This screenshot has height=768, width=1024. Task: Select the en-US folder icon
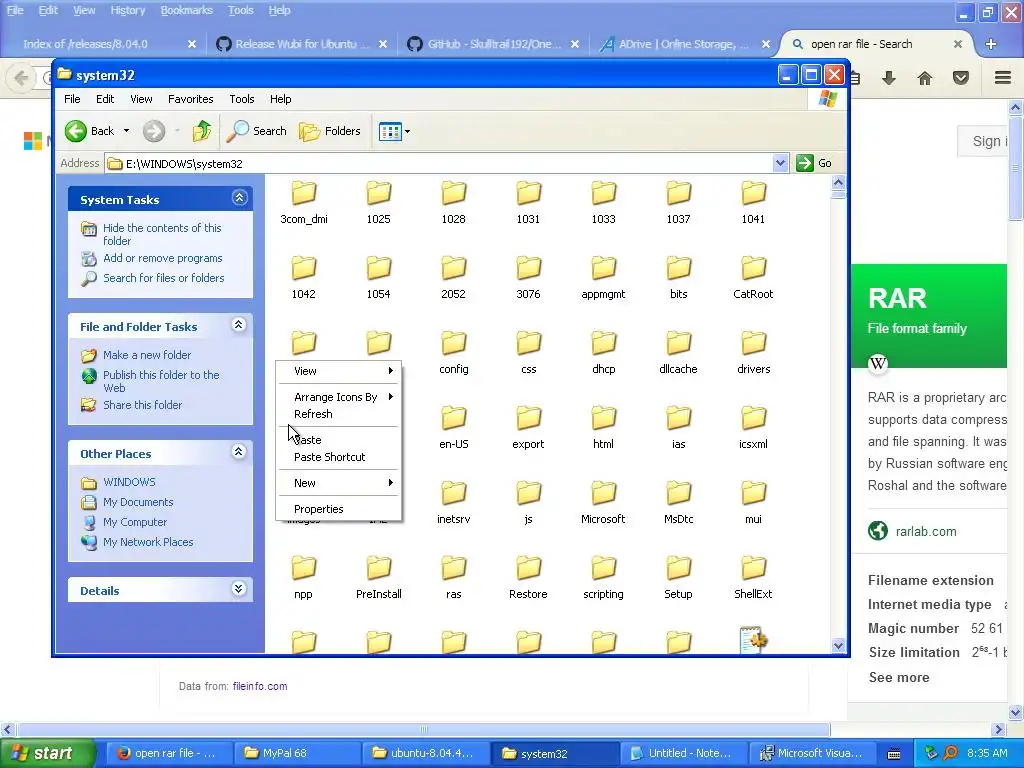pos(454,419)
